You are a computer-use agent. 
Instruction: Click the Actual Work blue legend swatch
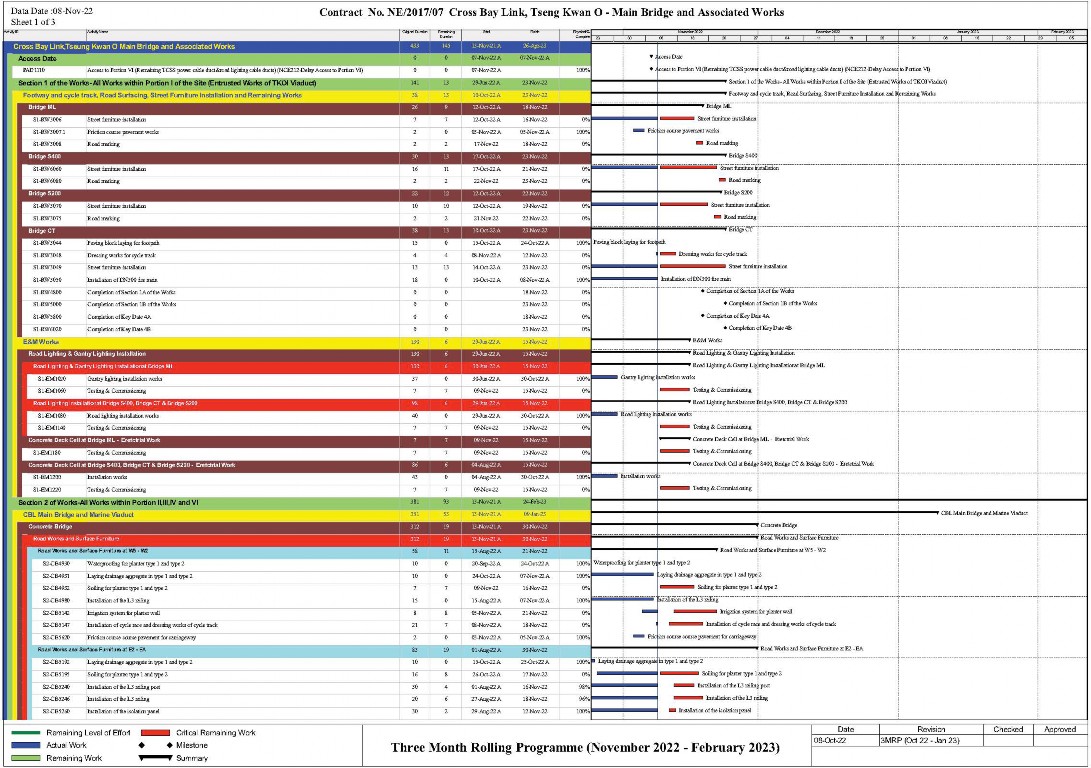26,745
